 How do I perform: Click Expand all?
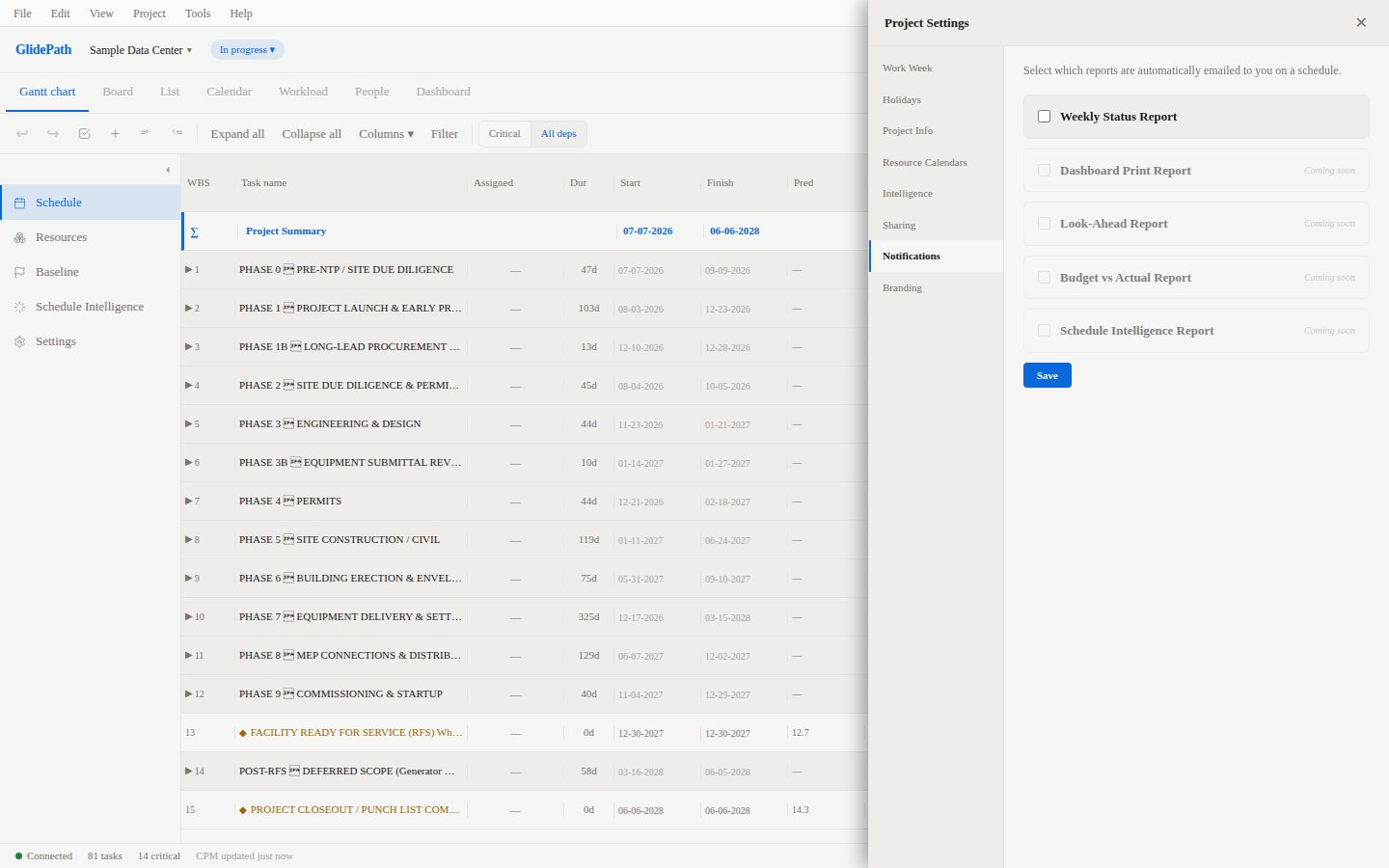click(x=237, y=133)
